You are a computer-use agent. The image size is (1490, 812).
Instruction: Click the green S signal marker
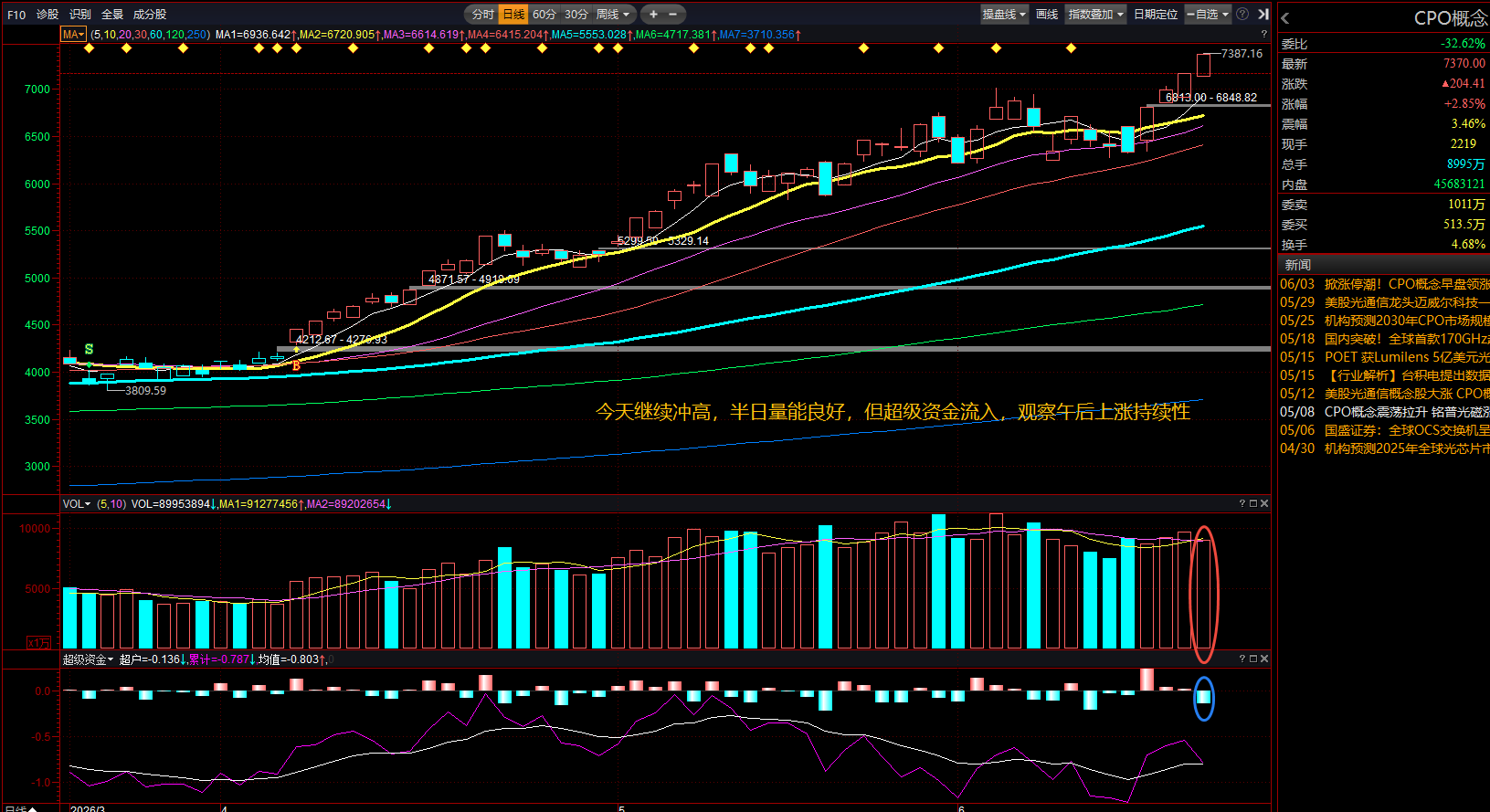coord(89,349)
